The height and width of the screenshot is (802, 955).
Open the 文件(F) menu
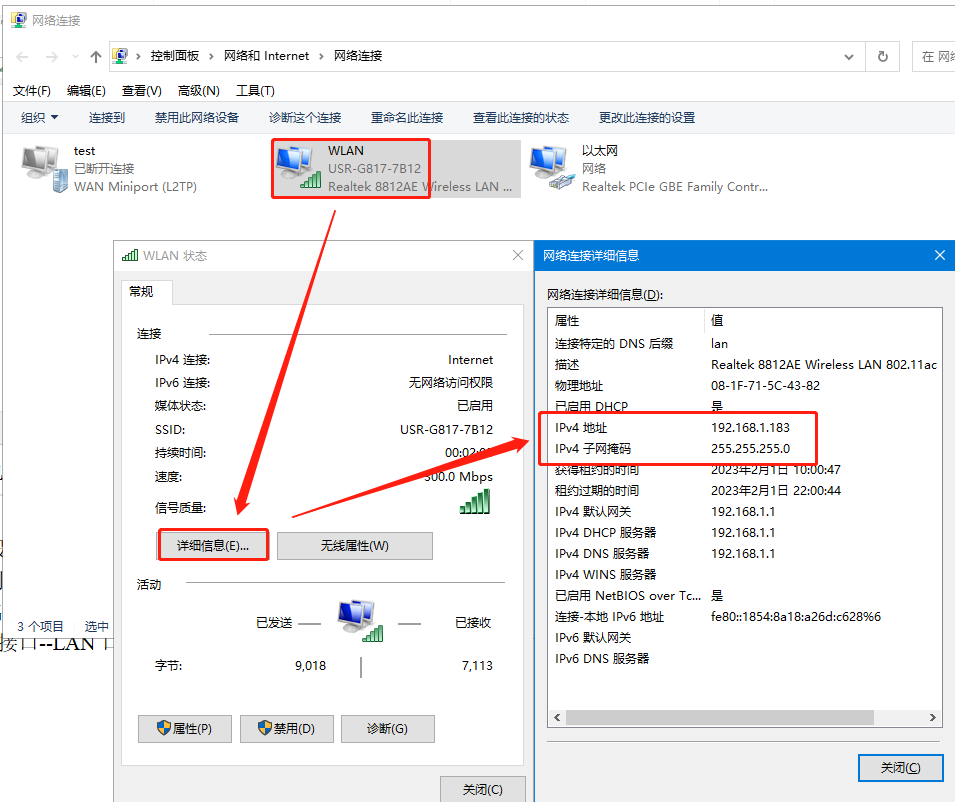click(x=32, y=90)
